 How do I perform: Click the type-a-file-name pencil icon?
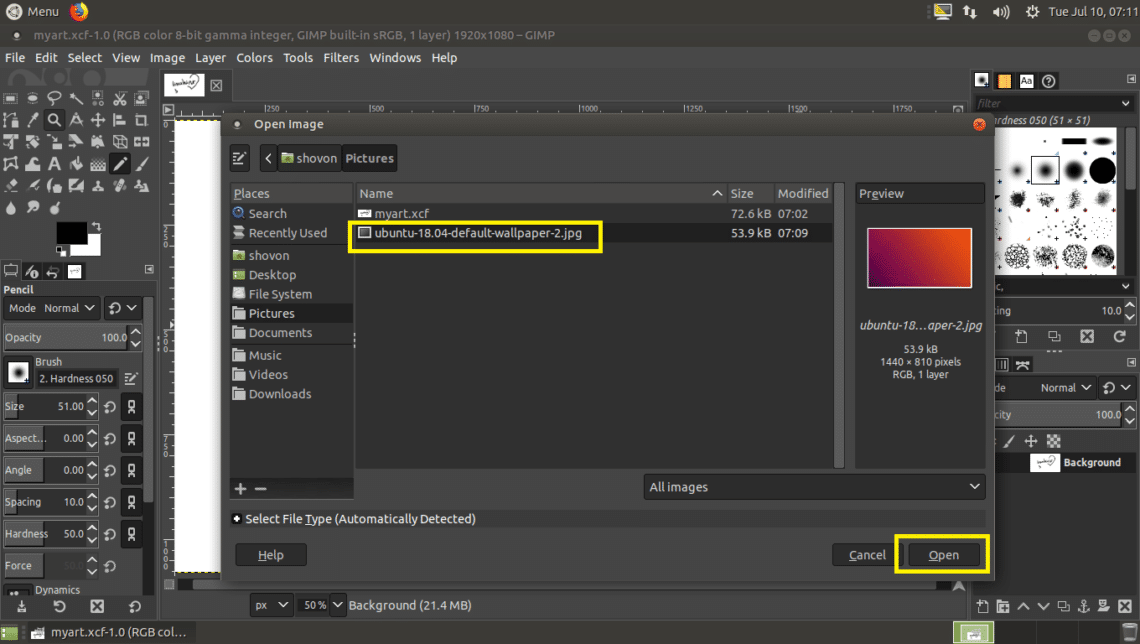pos(239,158)
